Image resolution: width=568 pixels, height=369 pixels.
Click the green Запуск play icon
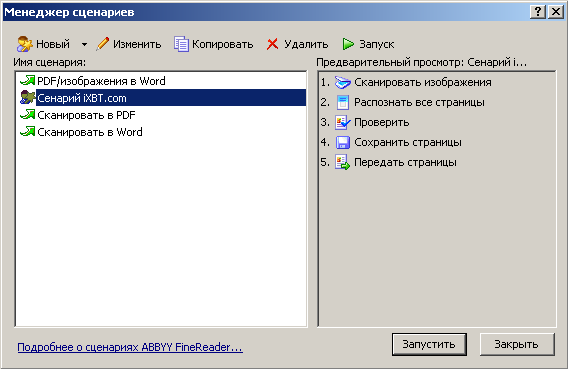coord(348,44)
